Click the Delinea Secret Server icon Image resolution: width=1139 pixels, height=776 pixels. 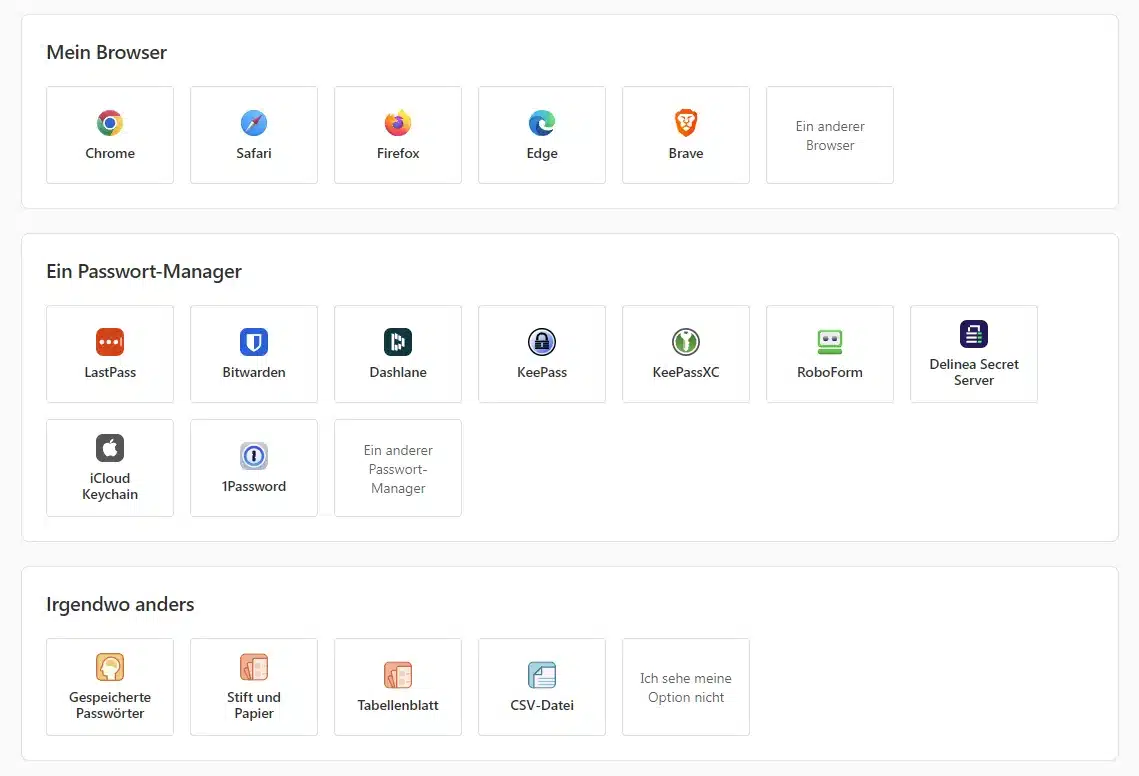973,334
